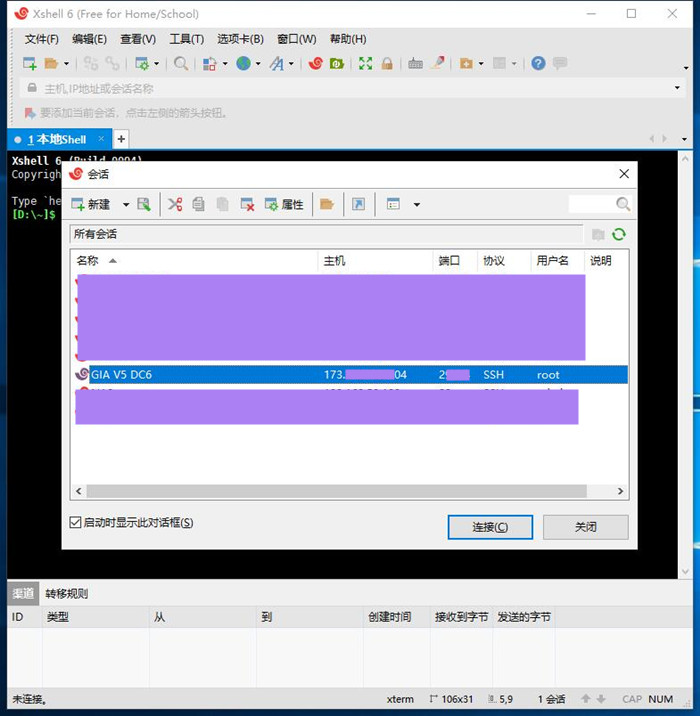Click the 属性 button in 会话 dialog

tap(284, 204)
